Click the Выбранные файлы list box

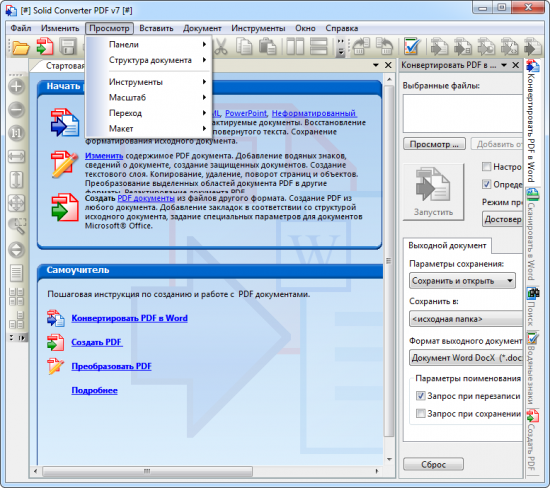pyautogui.click(x=462, y=113)
